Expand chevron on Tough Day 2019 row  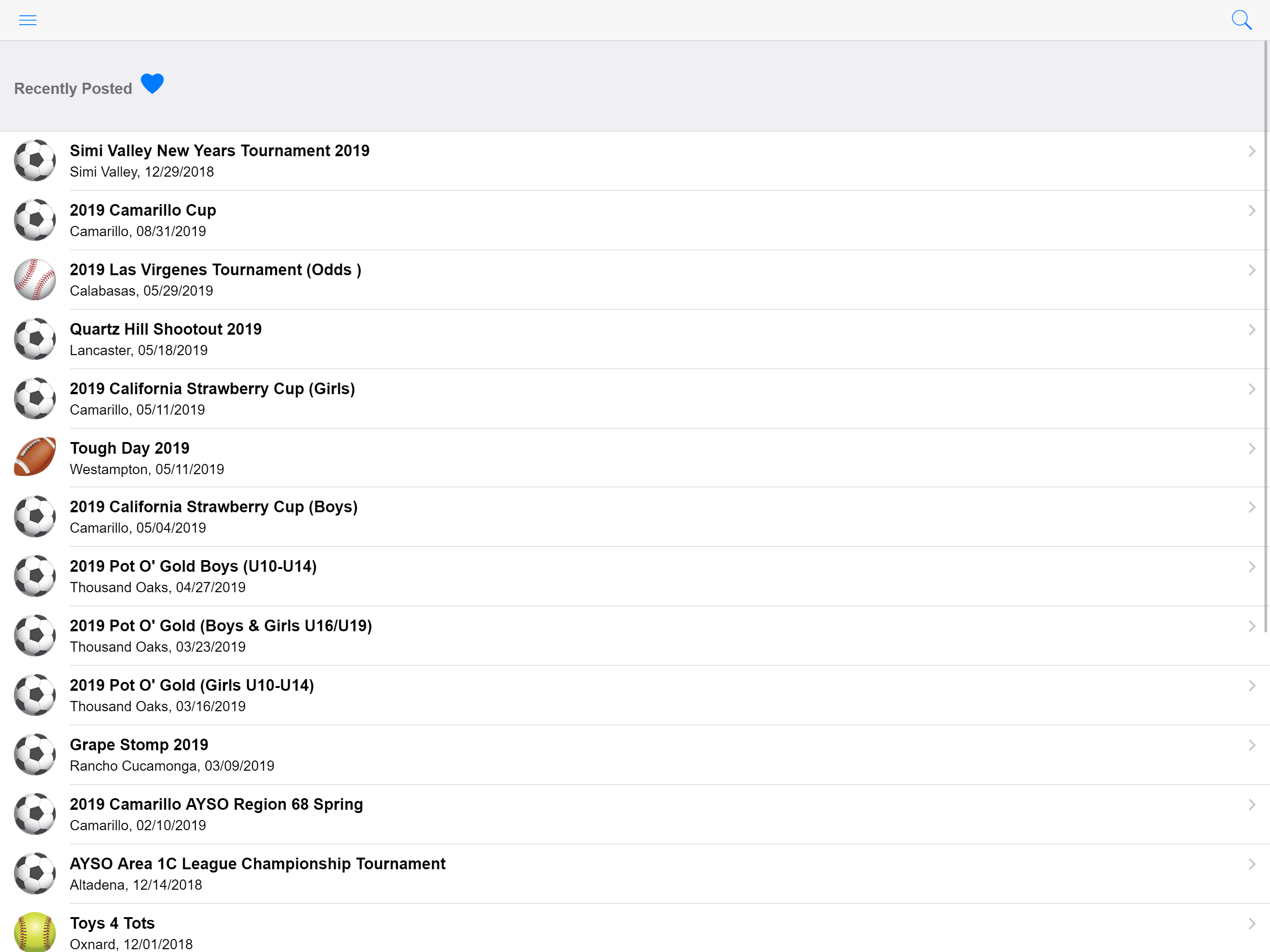coord(1251,449)
